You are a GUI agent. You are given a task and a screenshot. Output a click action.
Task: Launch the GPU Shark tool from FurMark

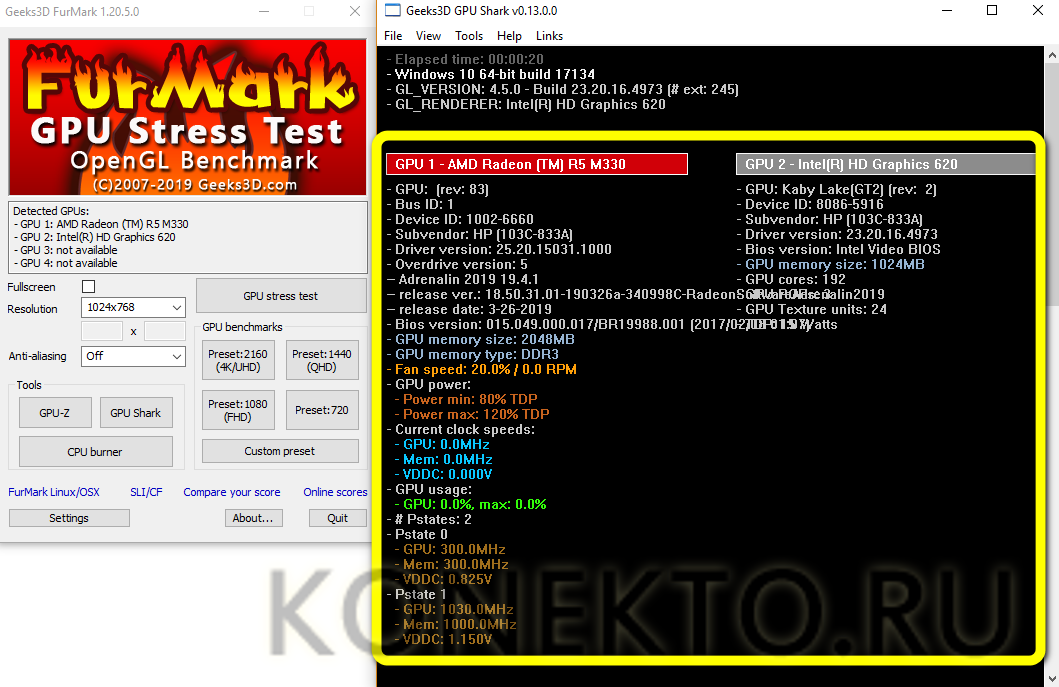[x=136, y=413]
